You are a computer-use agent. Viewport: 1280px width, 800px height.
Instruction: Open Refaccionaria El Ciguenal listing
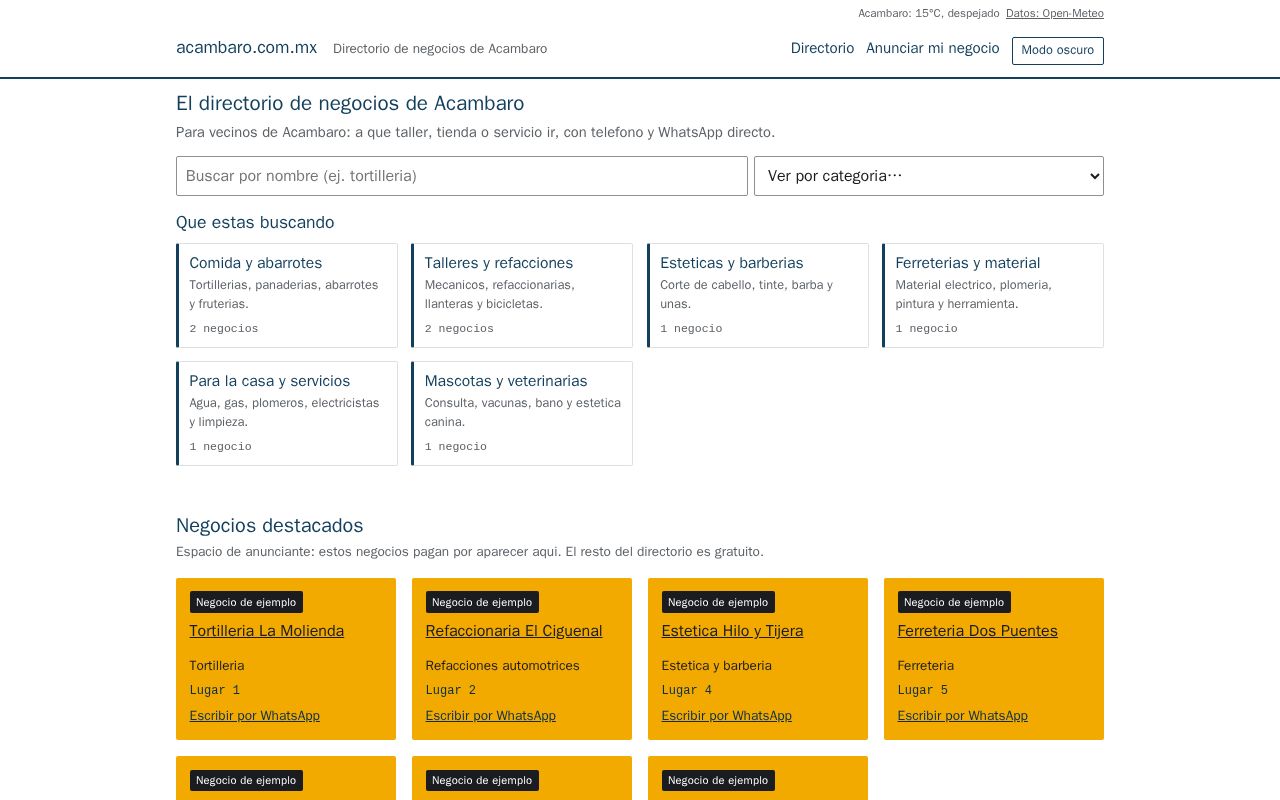tap(514, 631)
